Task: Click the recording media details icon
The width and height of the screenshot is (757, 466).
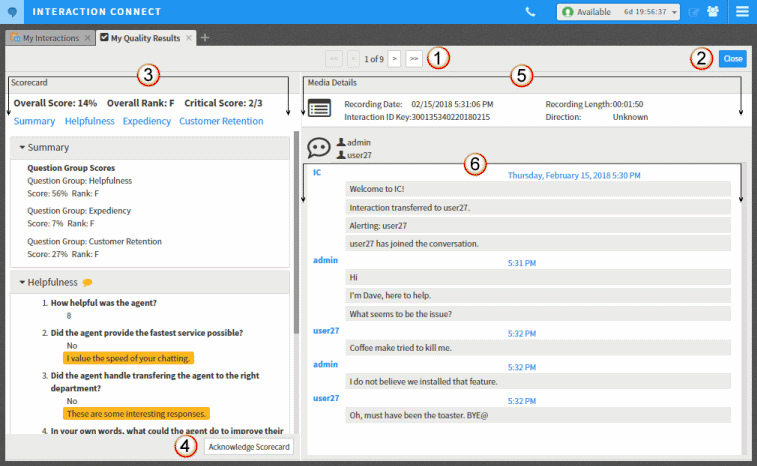Action: [319, 109]
